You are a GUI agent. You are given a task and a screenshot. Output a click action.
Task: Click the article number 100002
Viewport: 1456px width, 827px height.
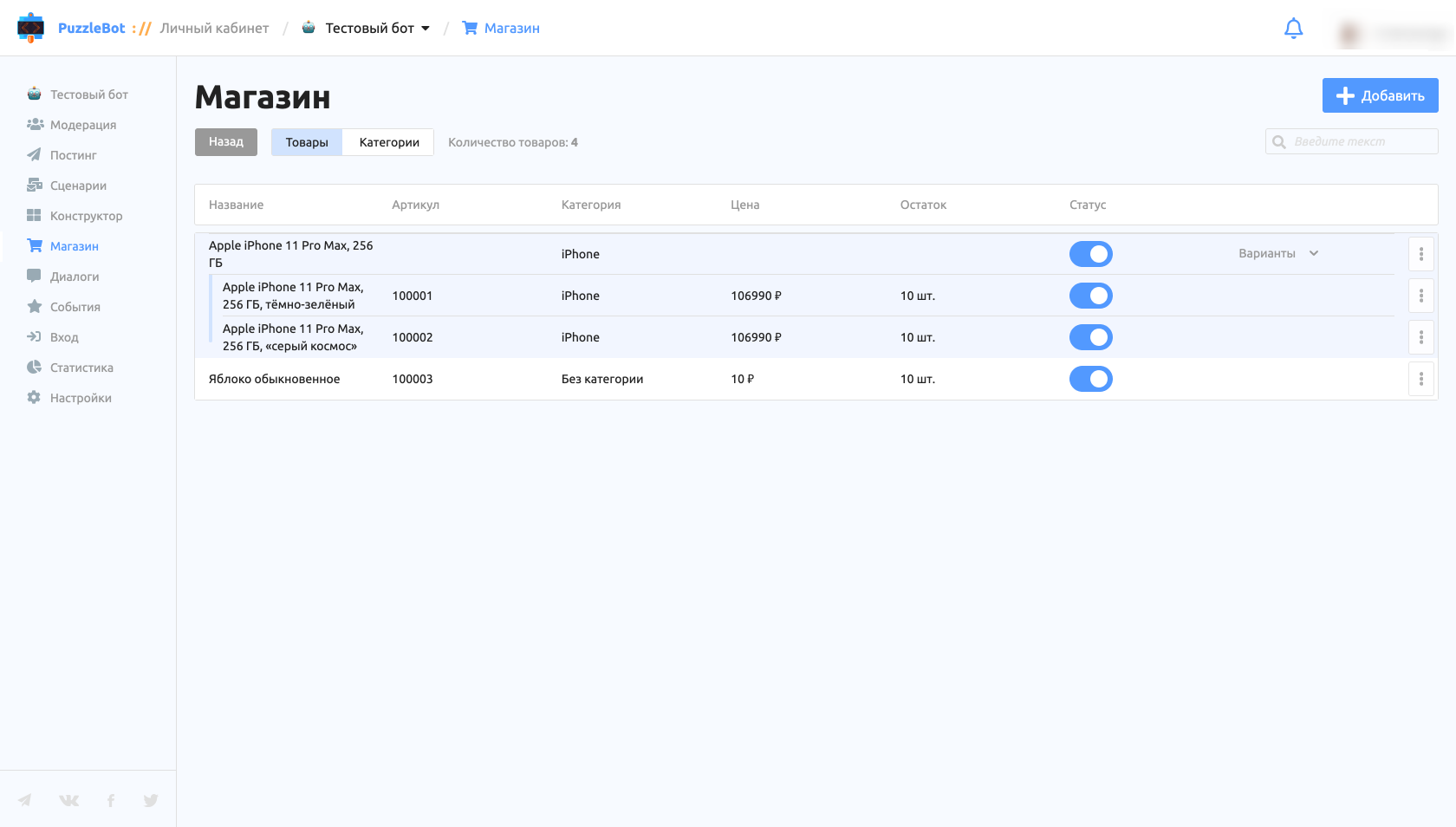click(x=413, y=337)
